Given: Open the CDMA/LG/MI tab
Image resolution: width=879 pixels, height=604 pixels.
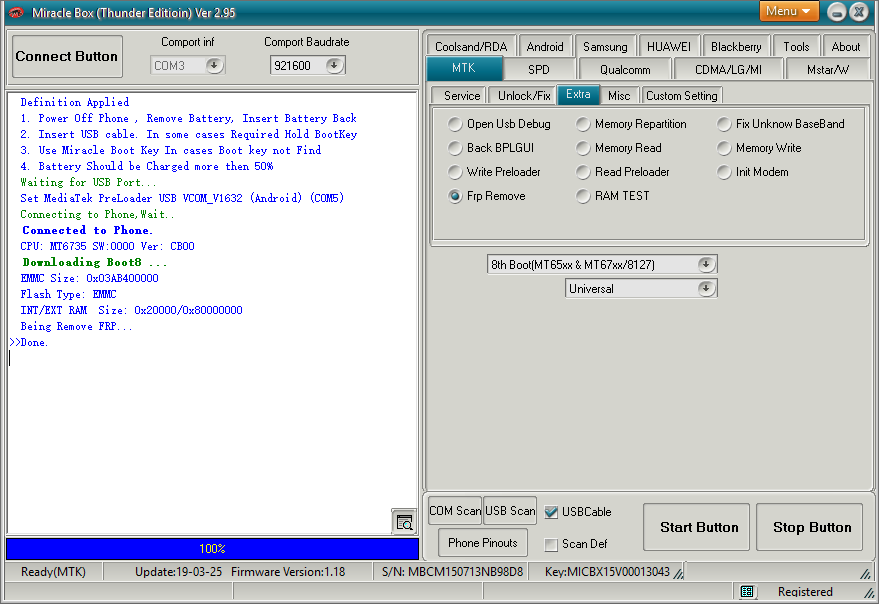Looking at the screenshot, I should [728, 70].
